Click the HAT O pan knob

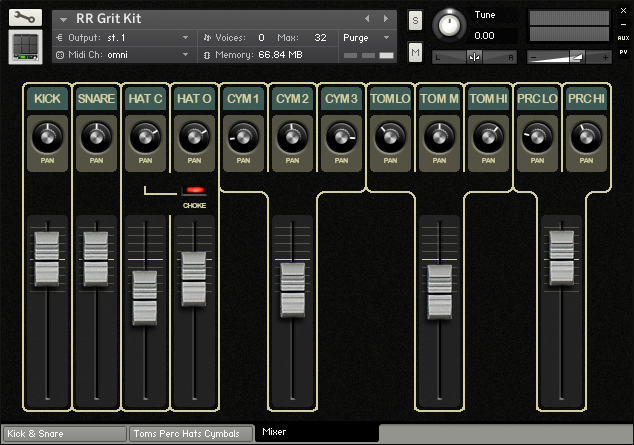(194, 138)
